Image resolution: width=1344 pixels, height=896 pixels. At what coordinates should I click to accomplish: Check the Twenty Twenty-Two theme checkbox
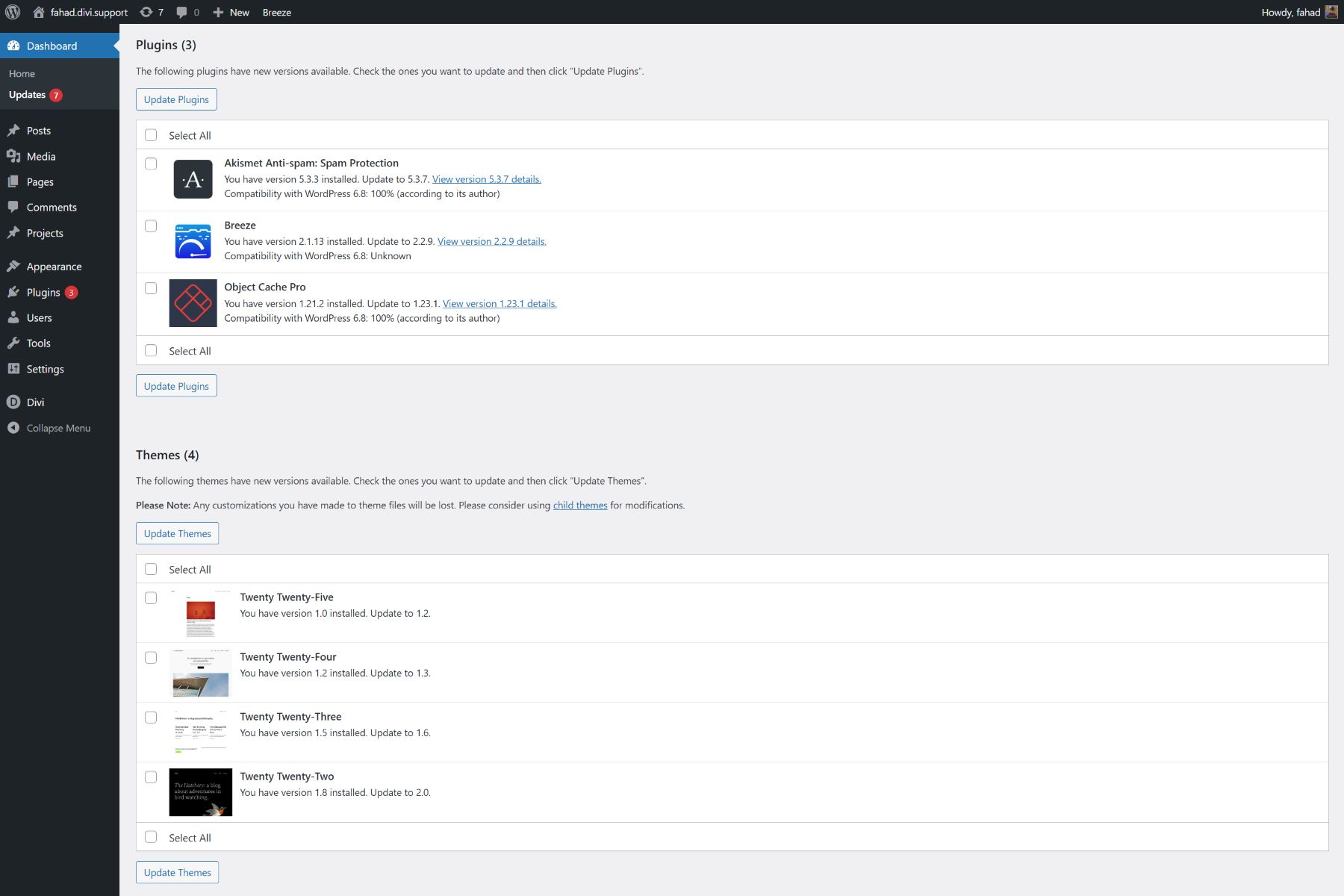pos(152,777)
